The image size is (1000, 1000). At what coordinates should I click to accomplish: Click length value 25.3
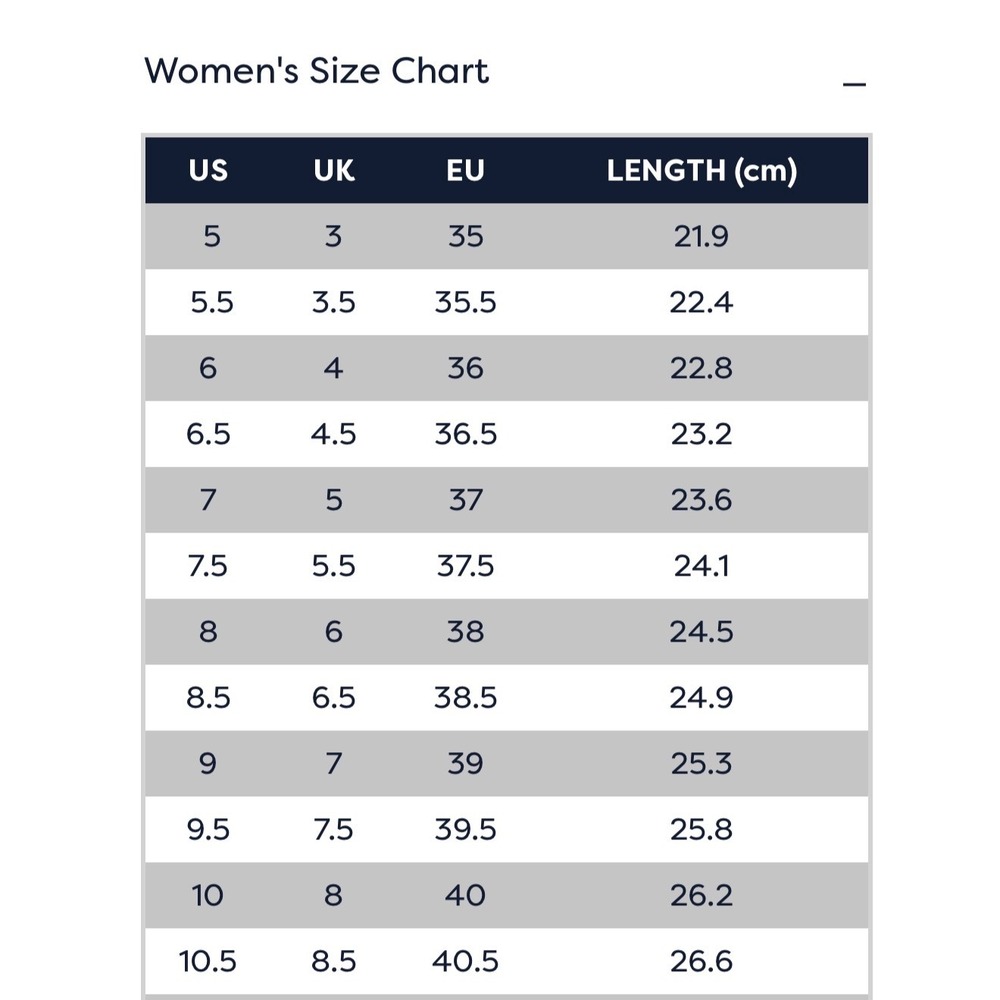(x=701, y=764)
